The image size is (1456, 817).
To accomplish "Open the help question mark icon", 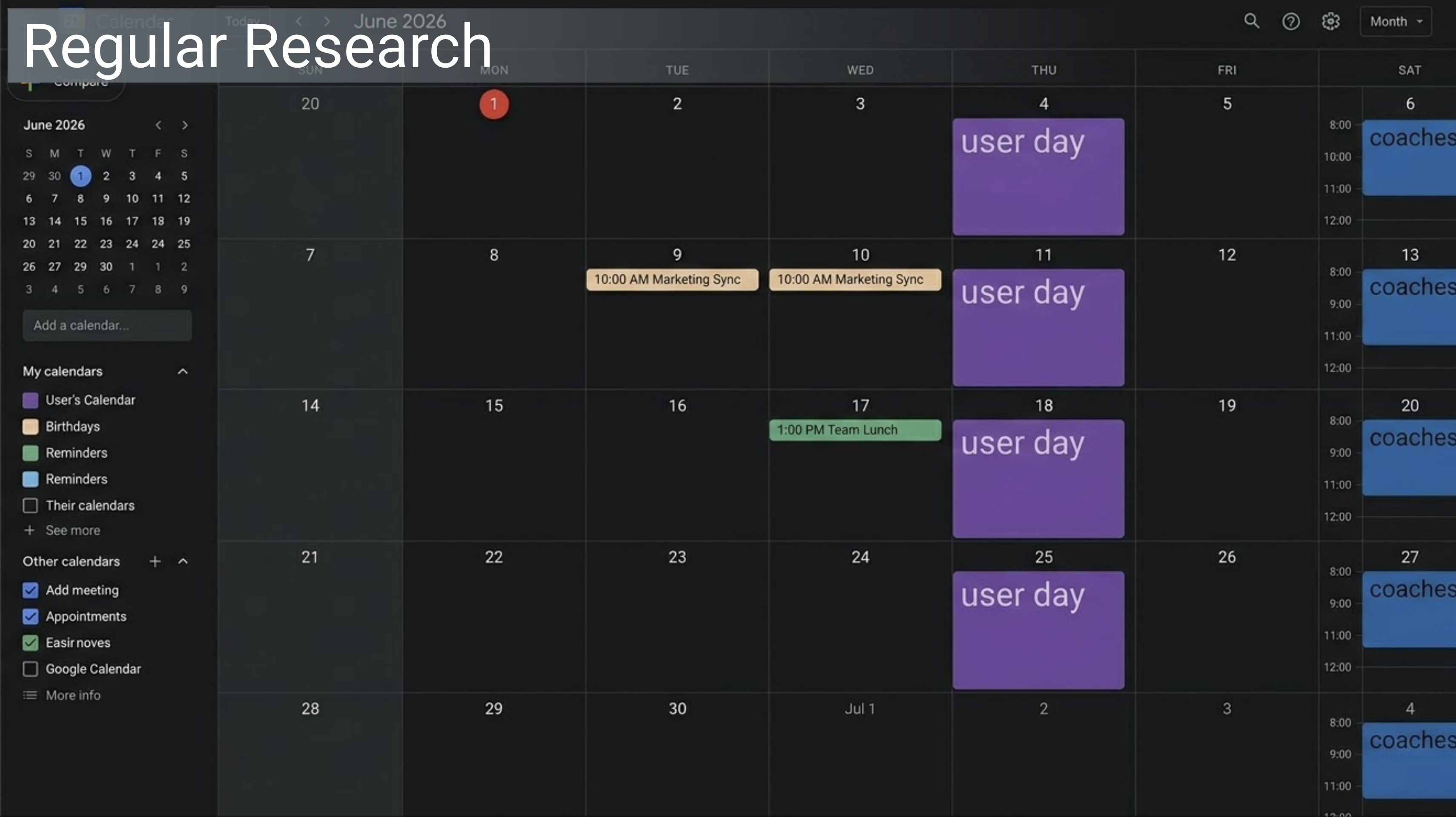I will coord(1290,21).
